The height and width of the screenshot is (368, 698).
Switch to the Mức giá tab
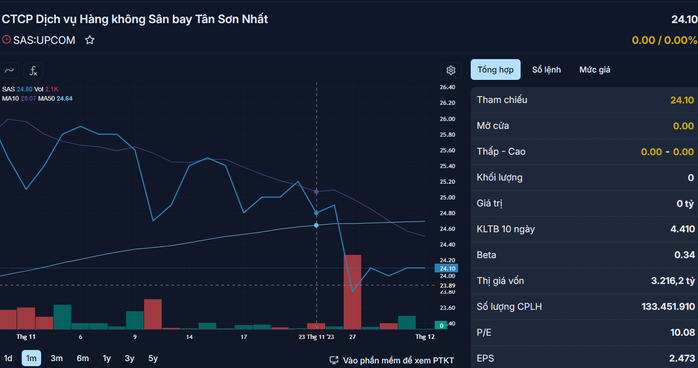595,69
